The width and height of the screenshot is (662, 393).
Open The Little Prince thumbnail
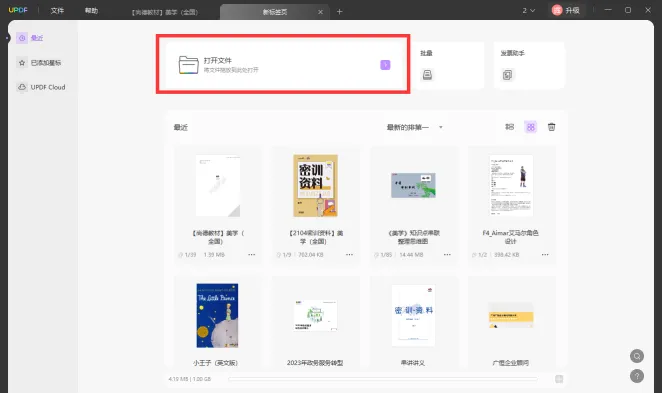[x=217, y=315]
